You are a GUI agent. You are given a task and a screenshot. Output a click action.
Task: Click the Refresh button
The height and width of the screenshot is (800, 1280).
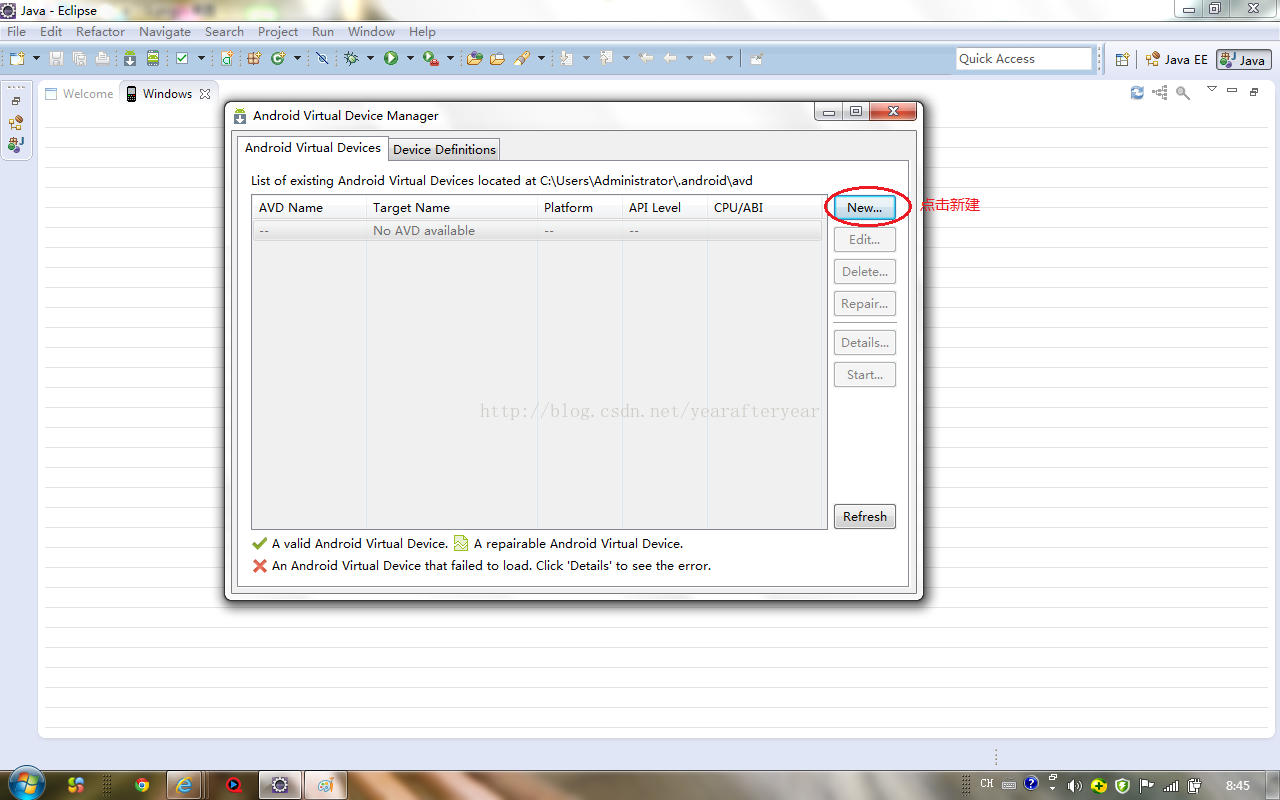click(x=865, y=517)
